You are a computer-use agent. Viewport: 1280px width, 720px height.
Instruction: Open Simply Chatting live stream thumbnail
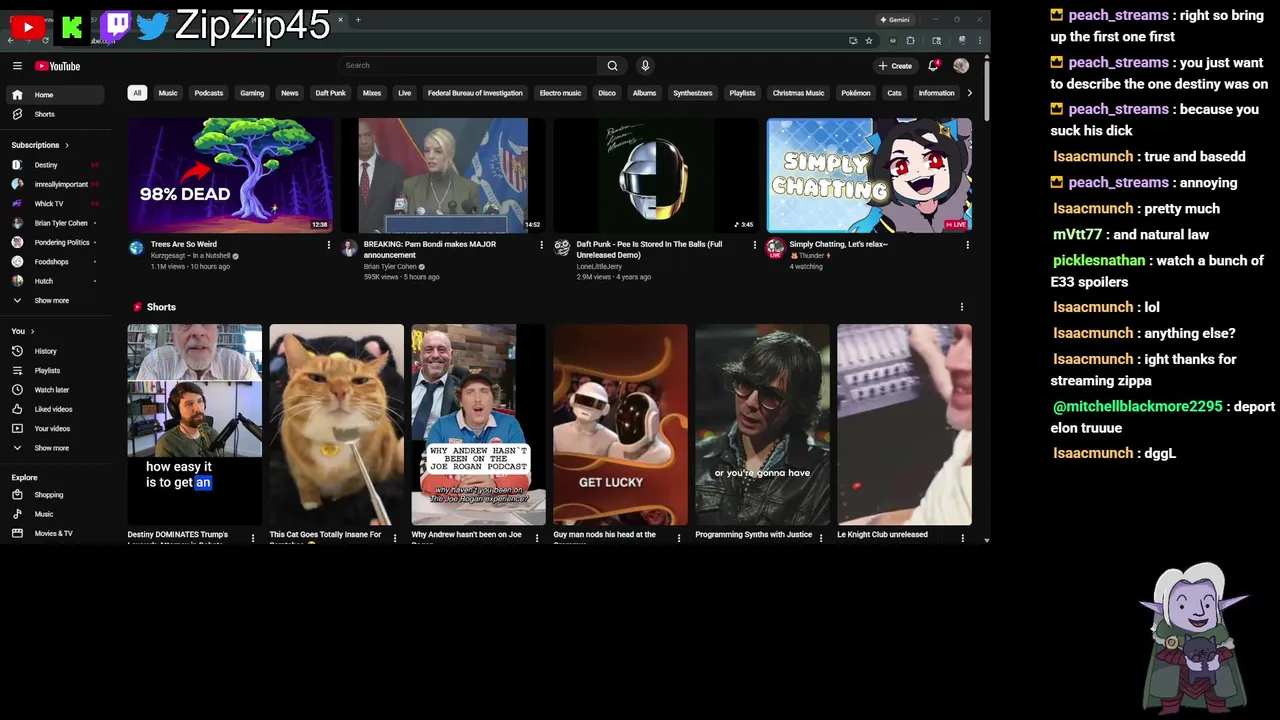click(x=869, y=175)
